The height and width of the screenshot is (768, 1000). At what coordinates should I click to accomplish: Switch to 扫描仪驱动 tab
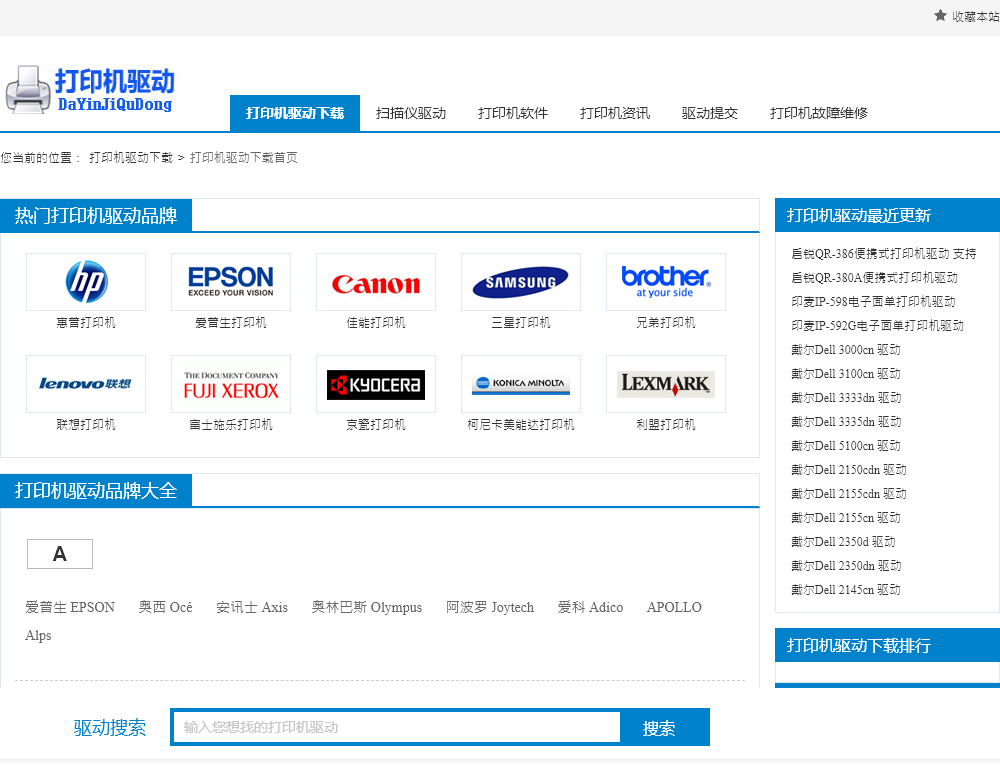(x=411, y=114)
